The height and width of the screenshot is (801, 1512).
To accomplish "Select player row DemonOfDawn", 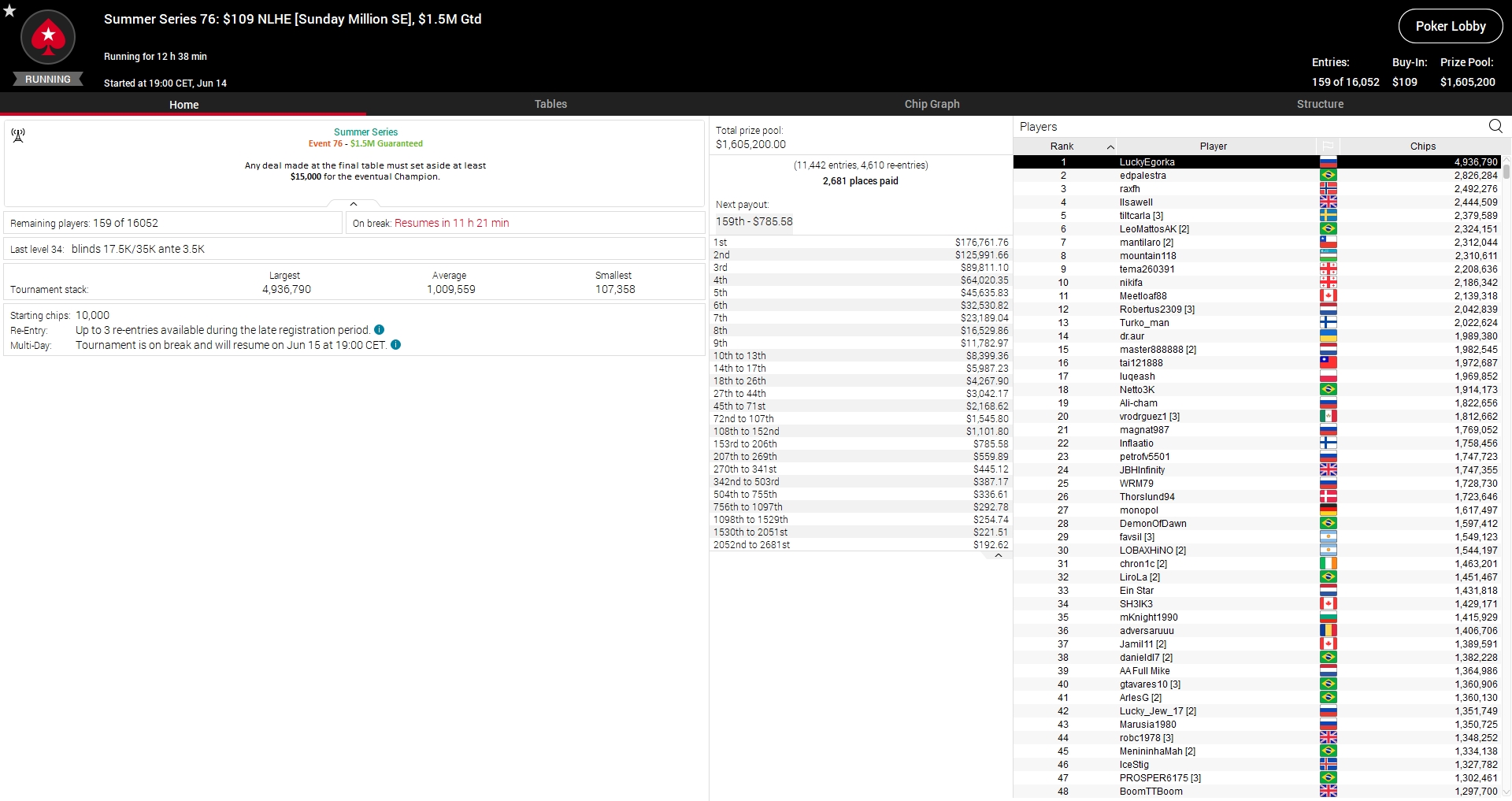I will pyautogui.click(x=1258, y=524).
